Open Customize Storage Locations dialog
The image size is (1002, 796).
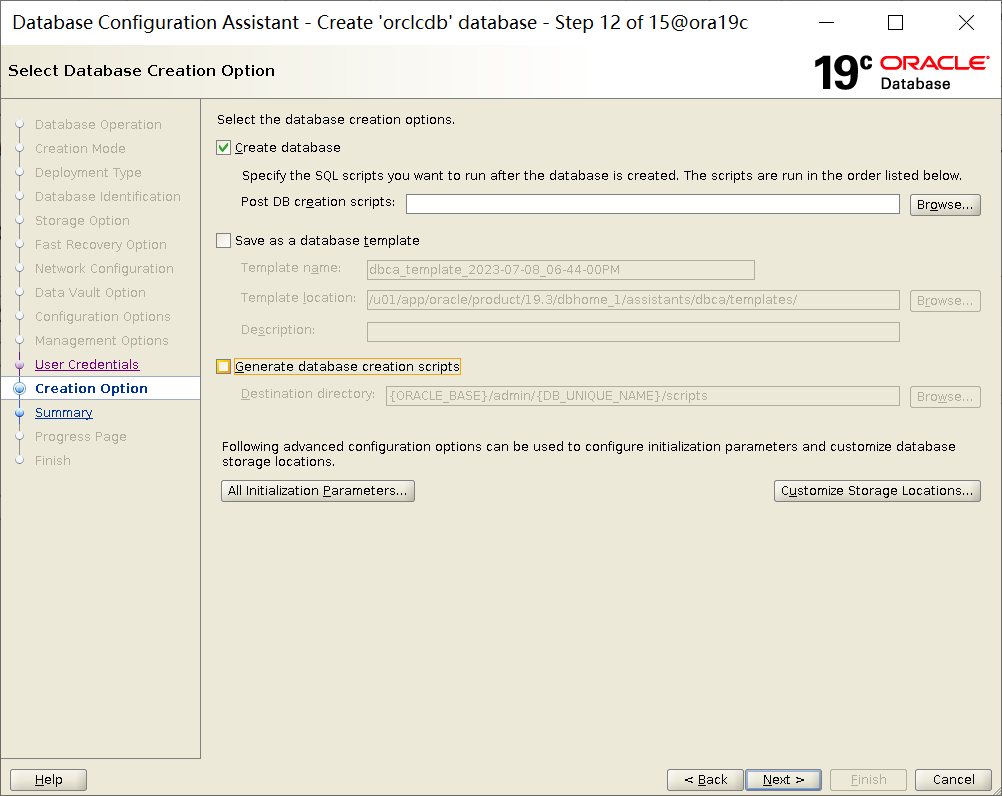point(877,491)
